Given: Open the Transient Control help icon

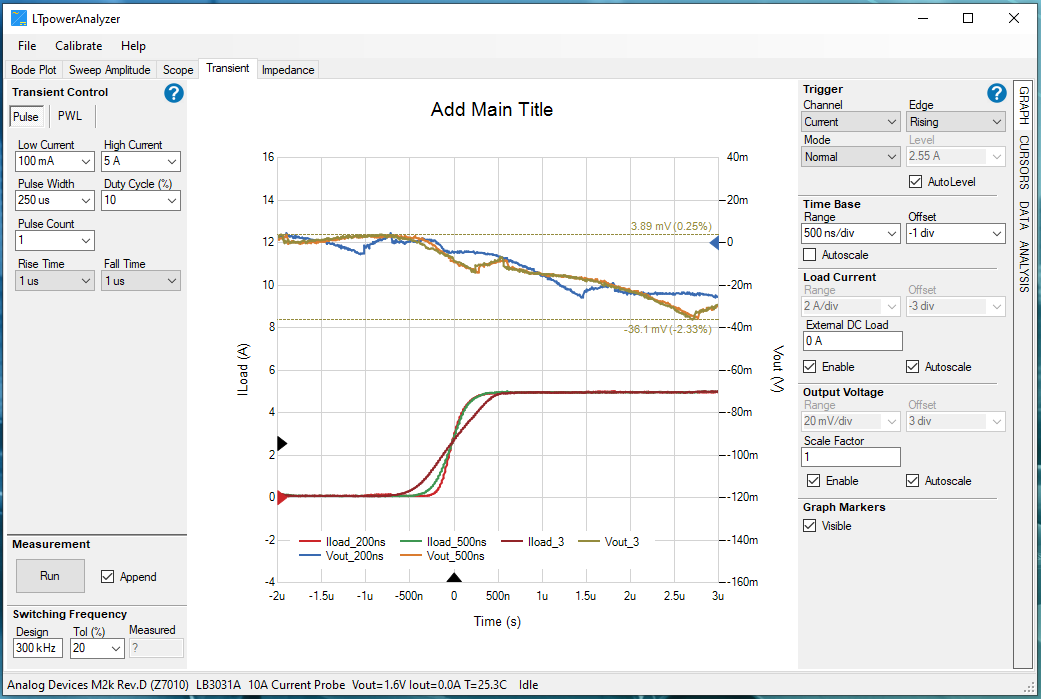Looking at the screenshot, I should (173, 93).
